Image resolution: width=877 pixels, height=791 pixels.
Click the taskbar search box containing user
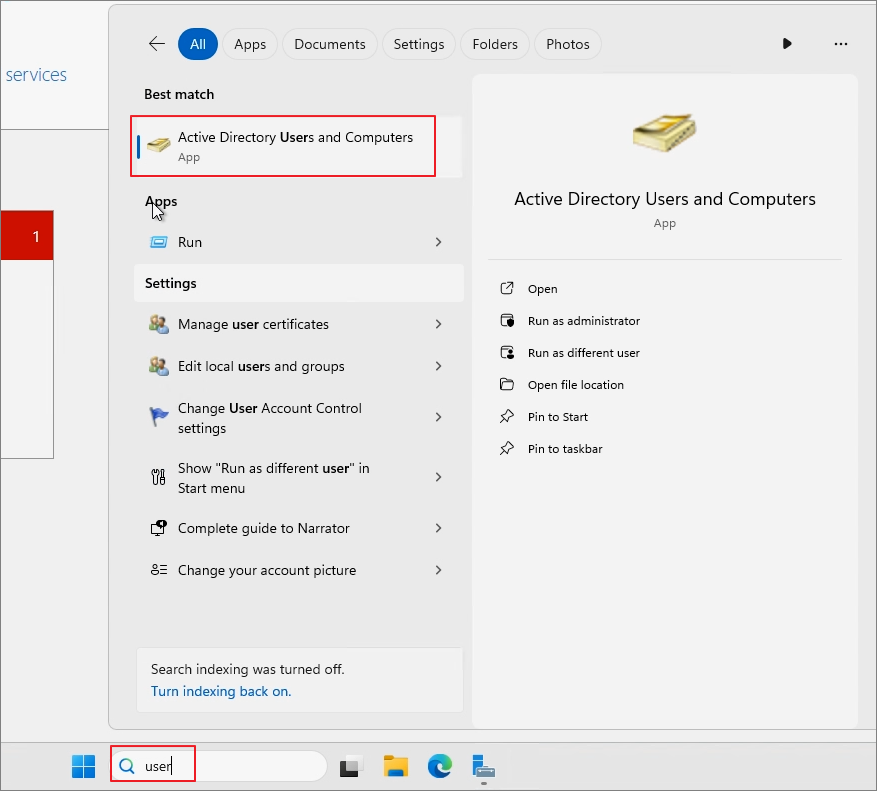219,766
